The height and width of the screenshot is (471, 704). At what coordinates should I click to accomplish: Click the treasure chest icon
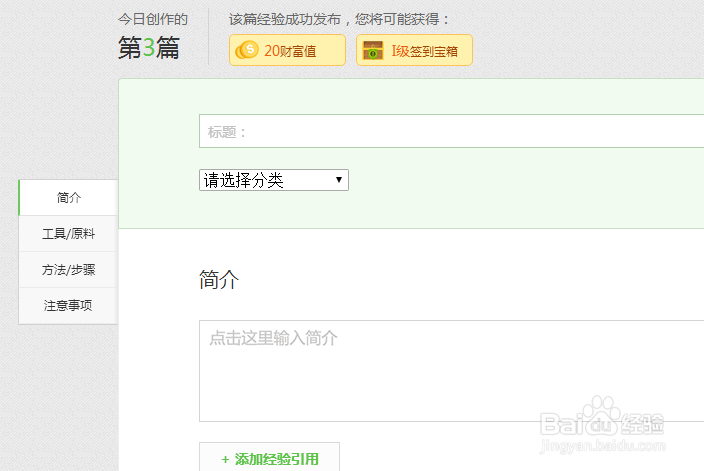[373, 50]
